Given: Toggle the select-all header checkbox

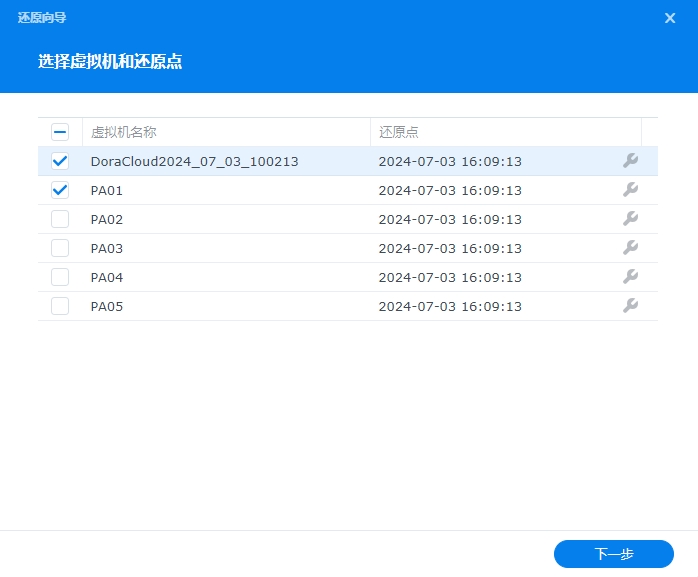Looking at the screenshot, I should tap(60, 132).
